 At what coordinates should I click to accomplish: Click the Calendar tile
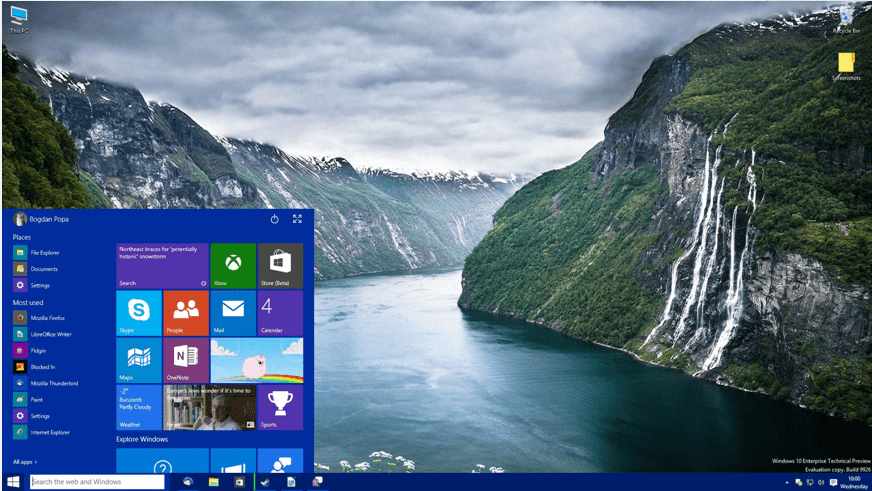point(280,313)
